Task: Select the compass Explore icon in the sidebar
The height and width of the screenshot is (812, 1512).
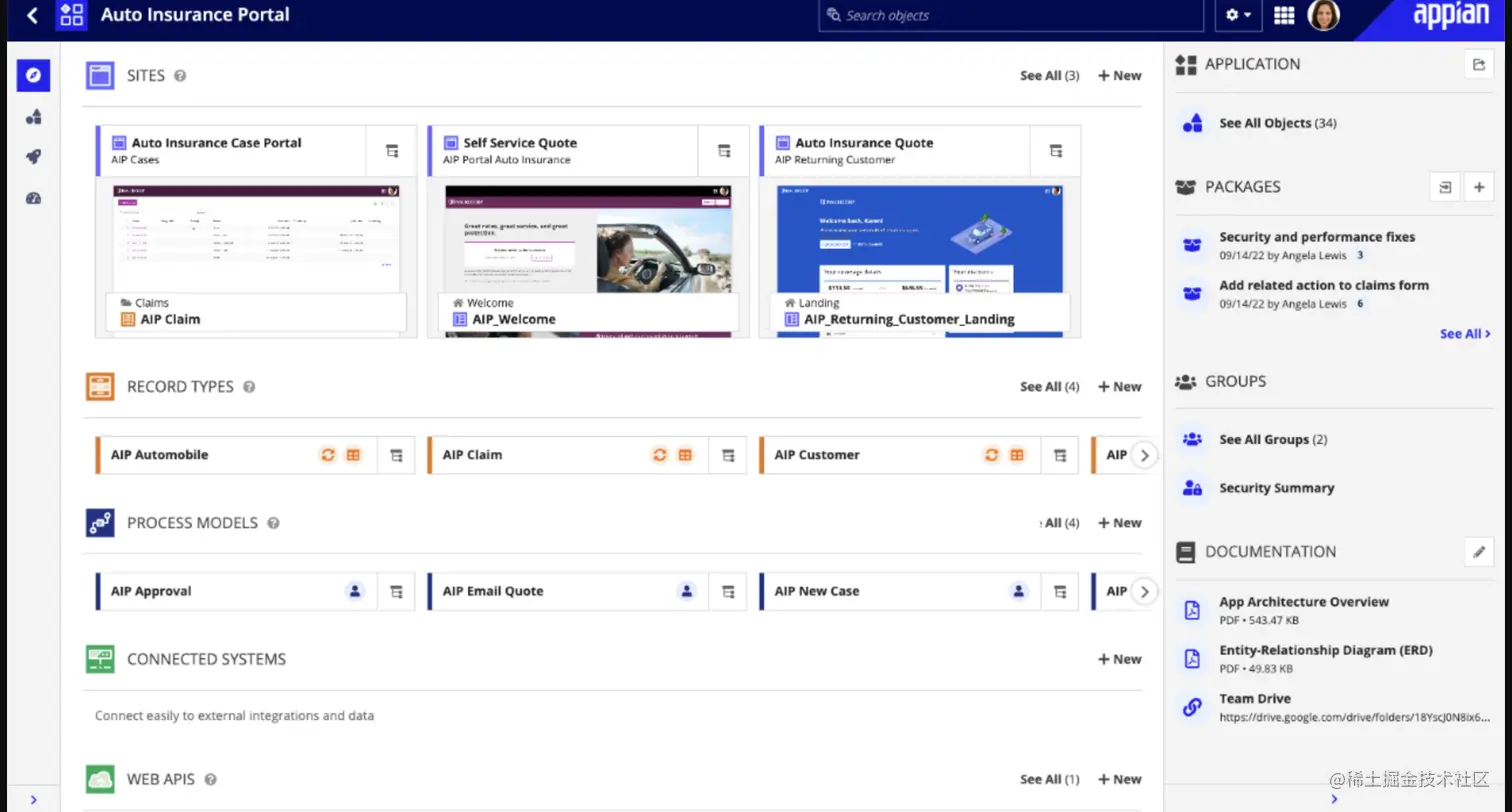Action: click(x=33, y=75)
